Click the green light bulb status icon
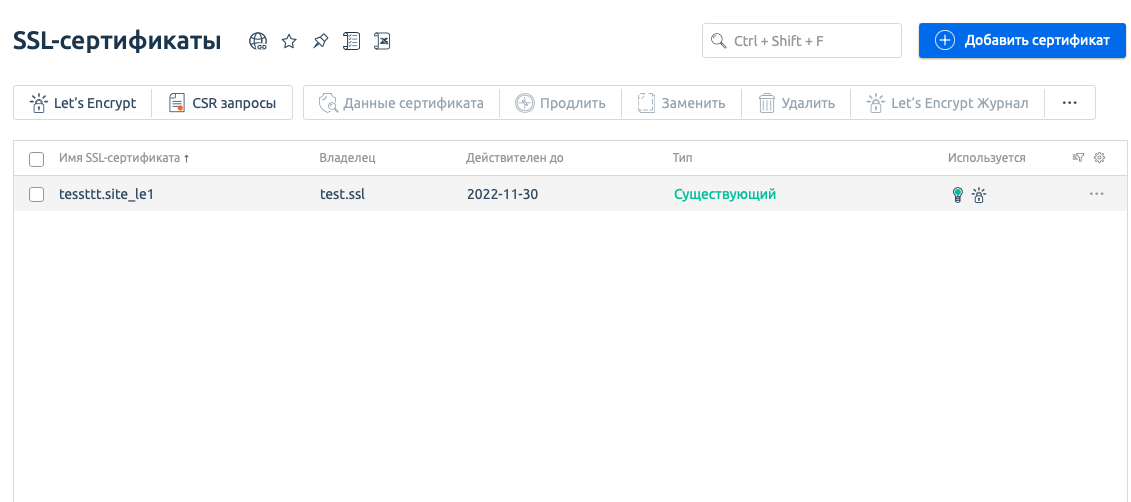Viewport: 1131px width, 502px height. coord(957,195)
